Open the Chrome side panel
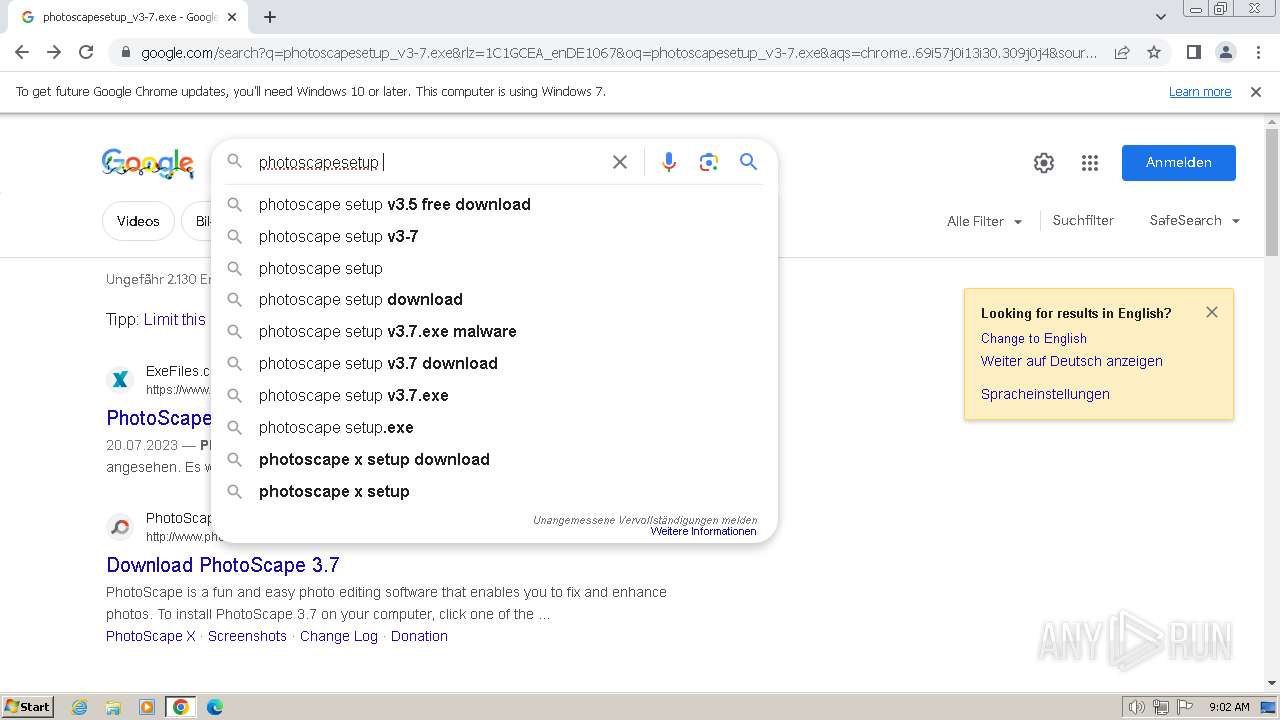The image size is (1280, 720). click(1193, 52)
